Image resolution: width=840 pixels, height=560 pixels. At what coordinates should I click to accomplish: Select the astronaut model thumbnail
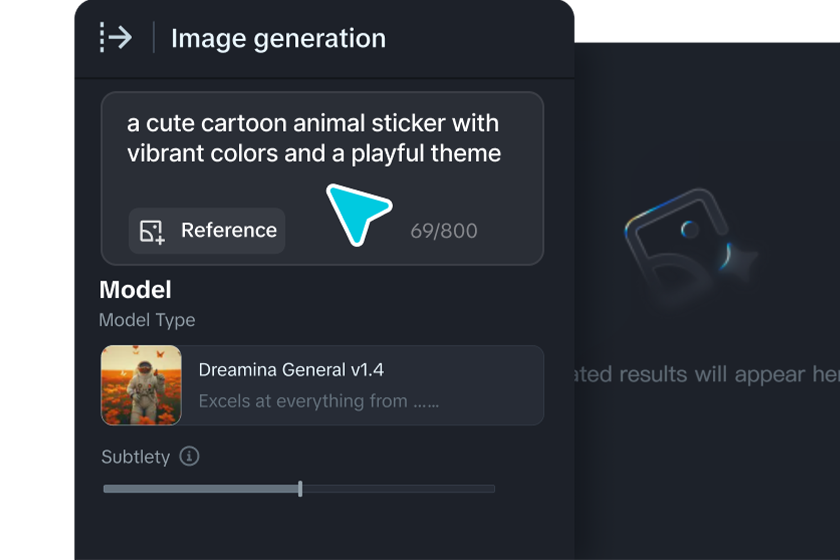141,385
